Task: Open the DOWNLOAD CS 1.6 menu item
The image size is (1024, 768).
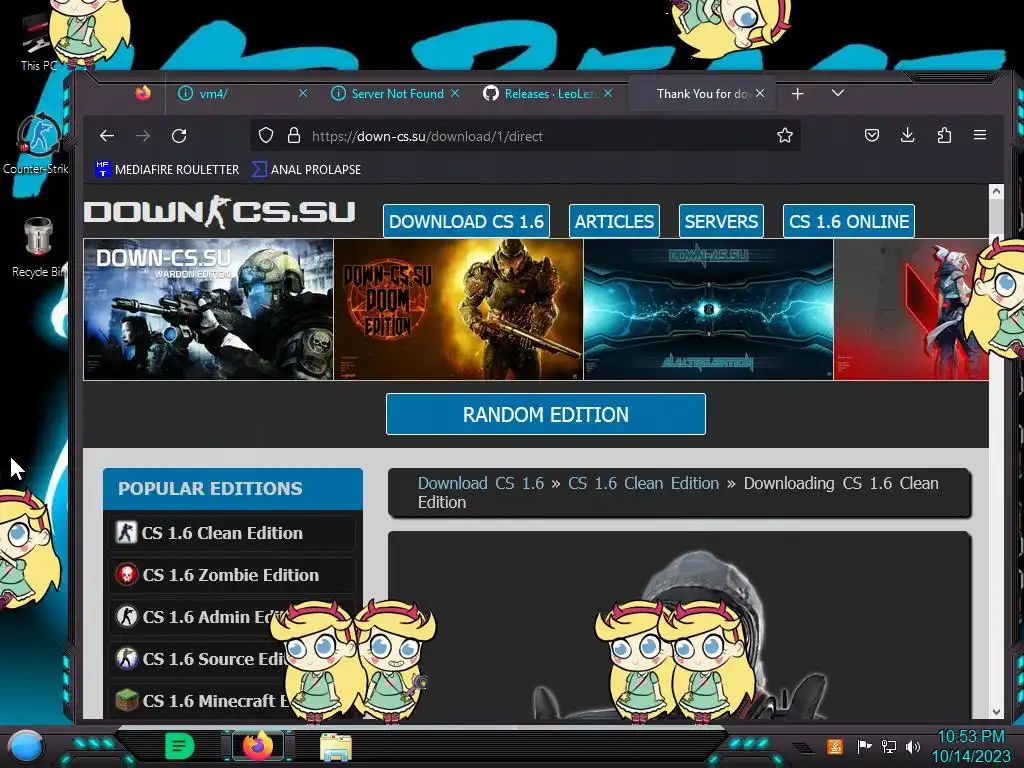Action: pos(466,221)
